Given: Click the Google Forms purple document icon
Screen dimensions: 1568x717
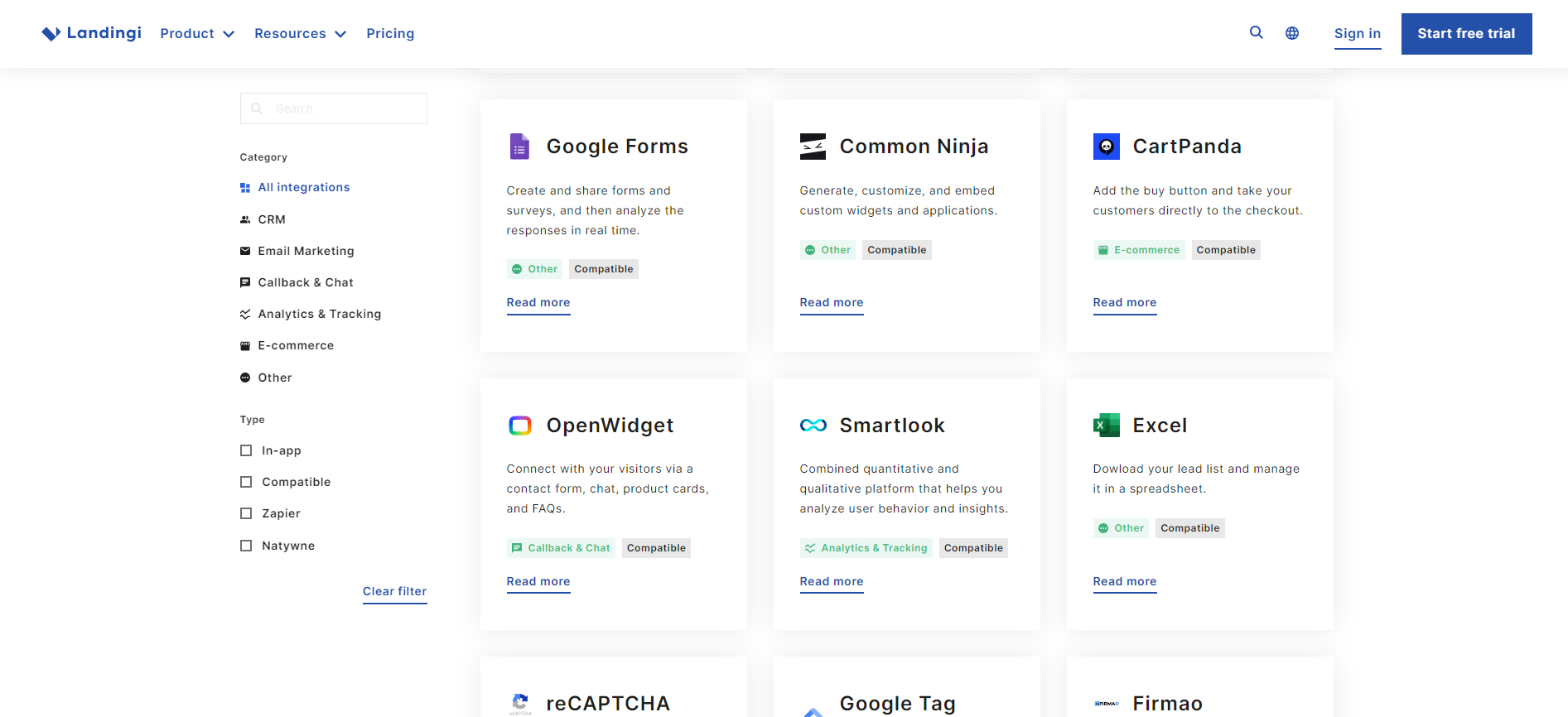Looking at the screenshot, I should pyautogui.click(x=519, y=147).
